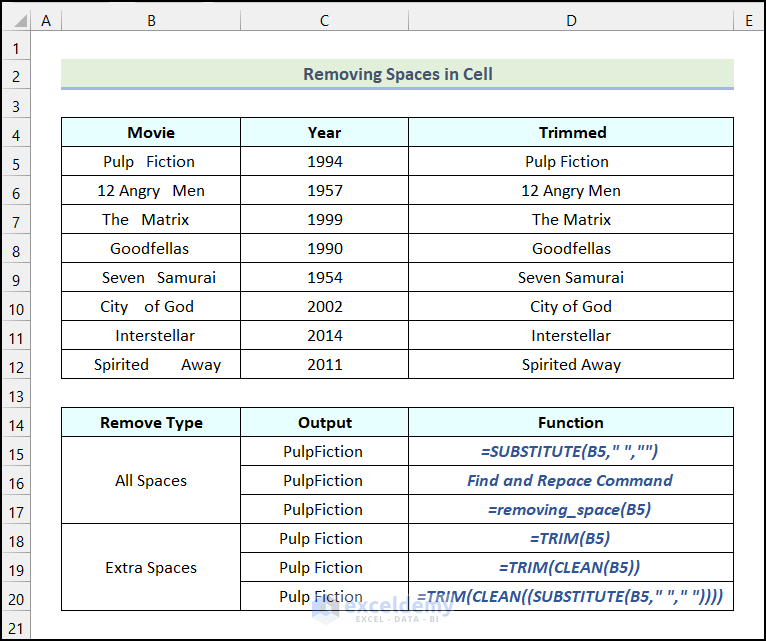Select "City of God" in Trimmed column
The width and height of the screenshot is (766, 641).
[x=571, y=307]
